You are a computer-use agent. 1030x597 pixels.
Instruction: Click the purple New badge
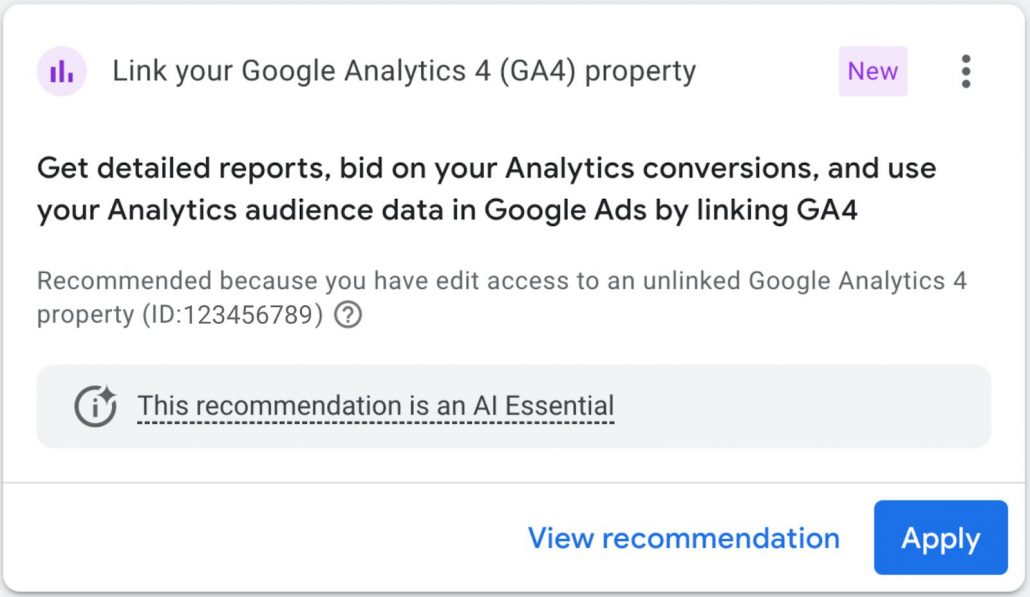(x=873, y=71)
